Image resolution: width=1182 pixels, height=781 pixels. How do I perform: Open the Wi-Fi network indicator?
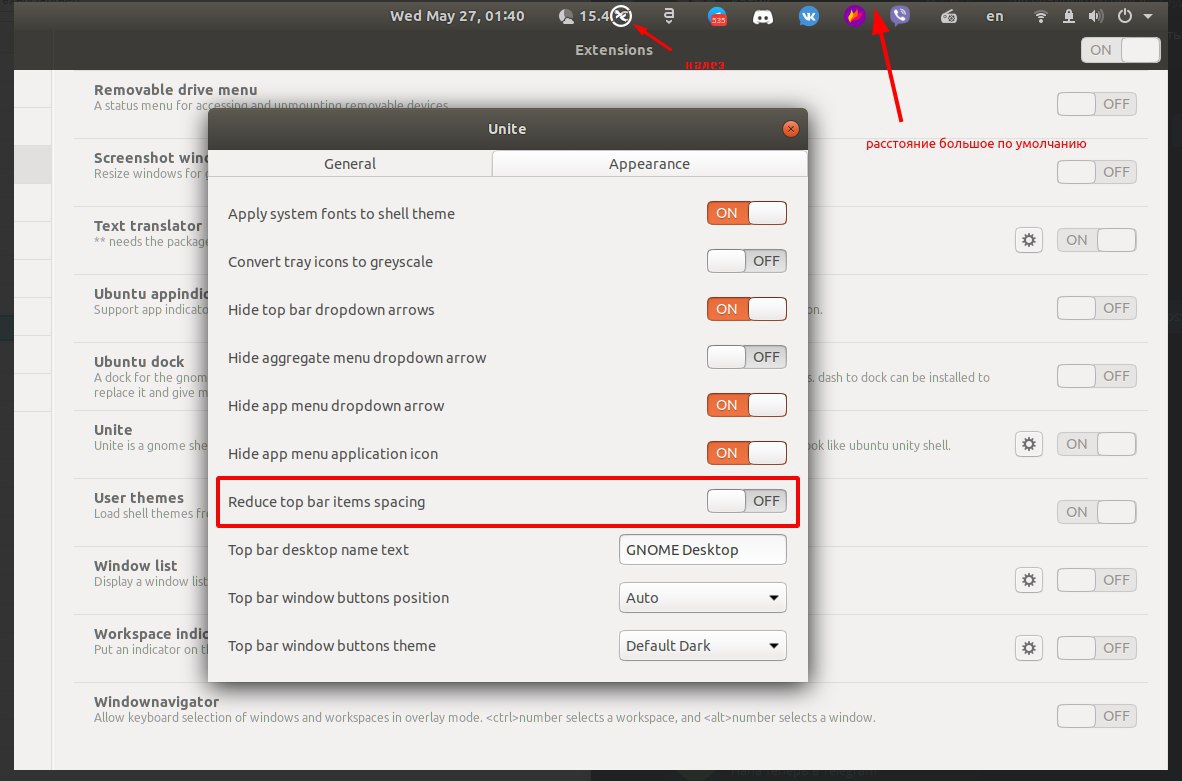(1040, 16)
